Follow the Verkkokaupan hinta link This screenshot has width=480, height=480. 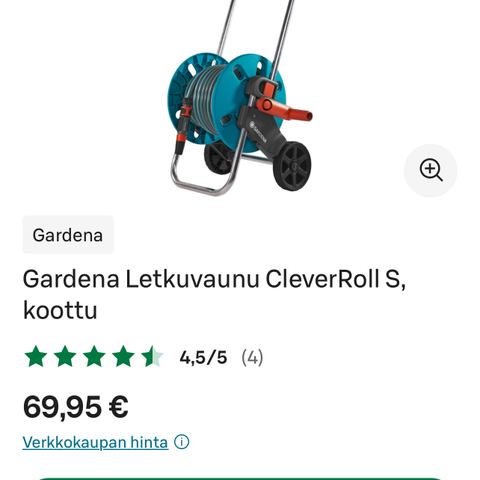tap(95, 442)
